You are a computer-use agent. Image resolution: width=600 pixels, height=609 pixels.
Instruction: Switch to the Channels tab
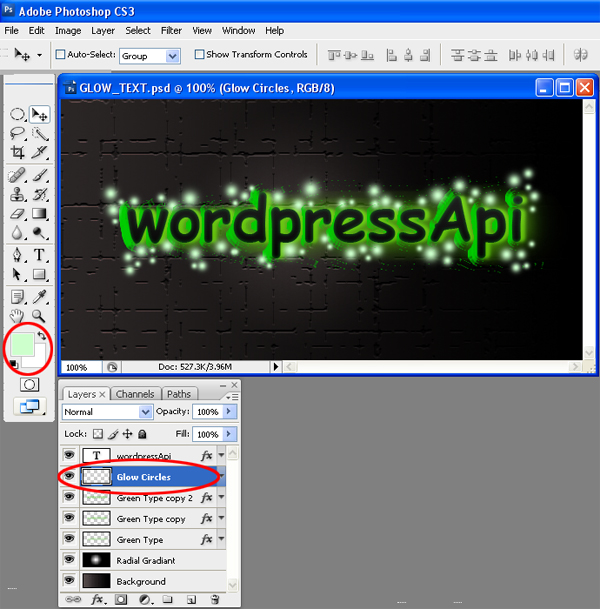coord(135,394)
